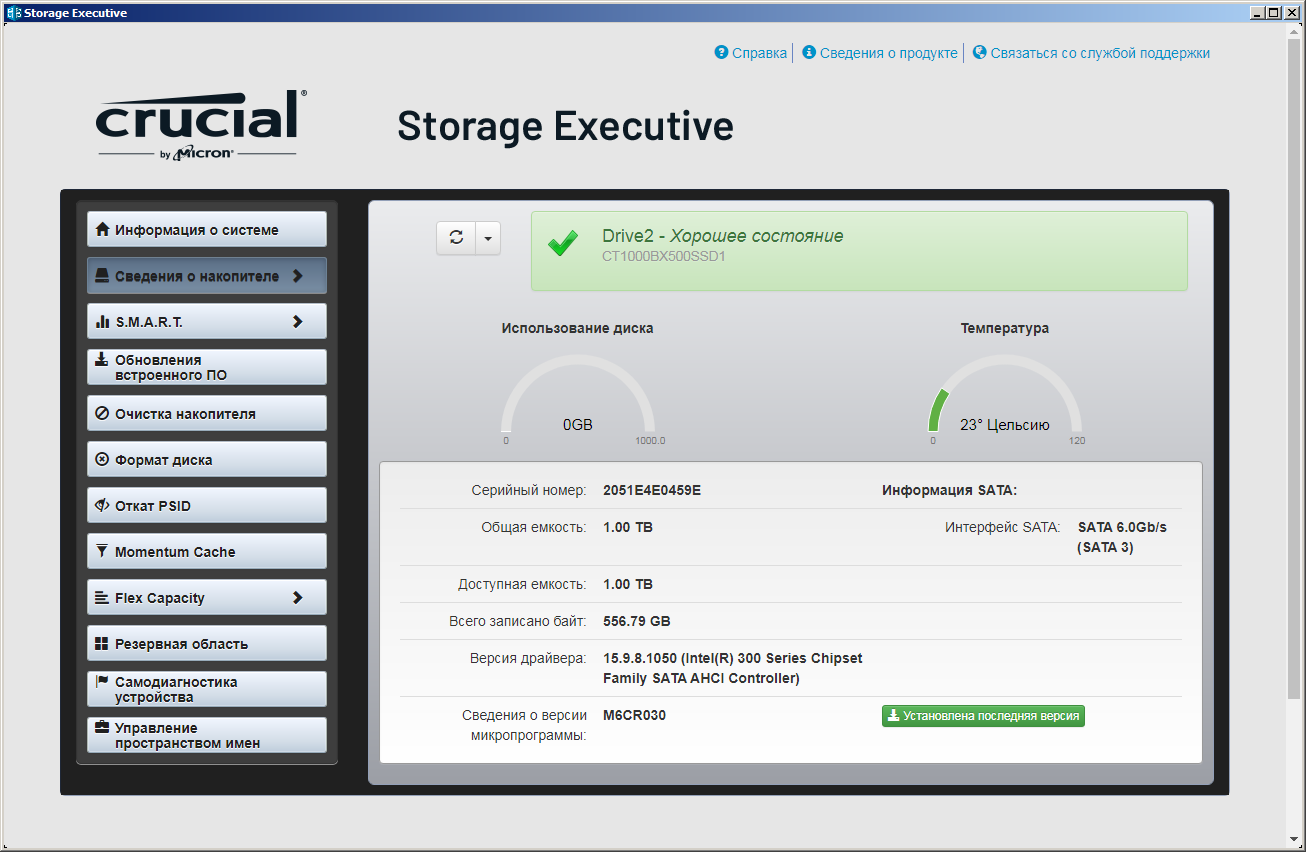Click the Momentum Cache funnel icon

coord(102,552)
